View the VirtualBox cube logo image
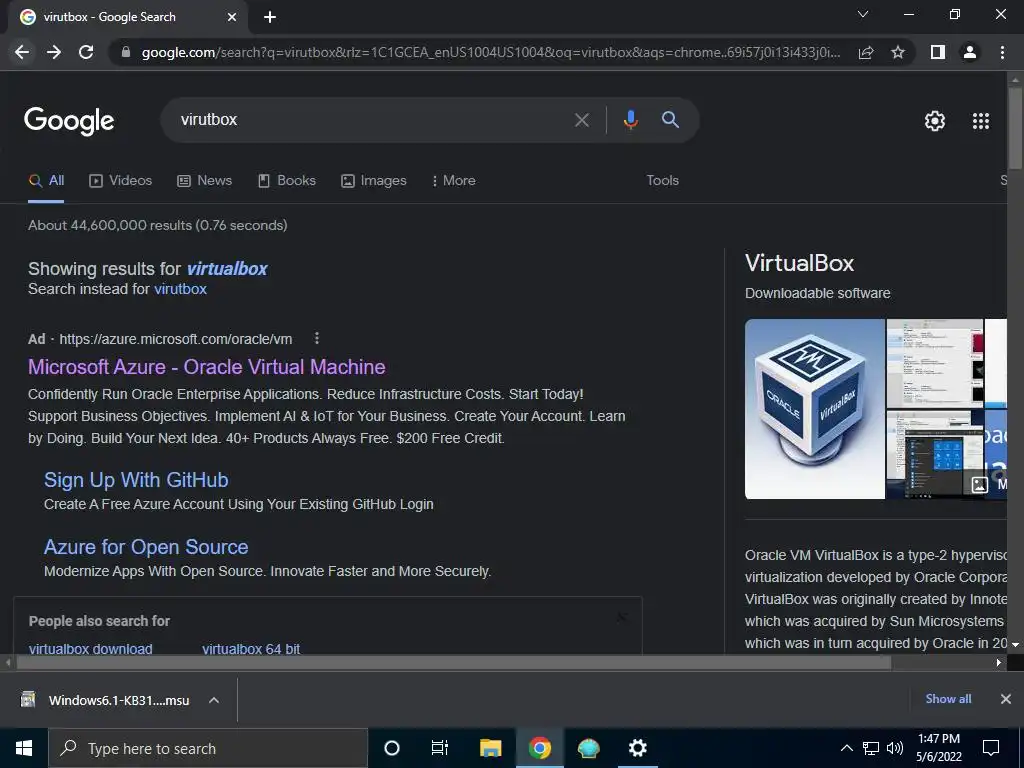 click(x=815, y=409)
